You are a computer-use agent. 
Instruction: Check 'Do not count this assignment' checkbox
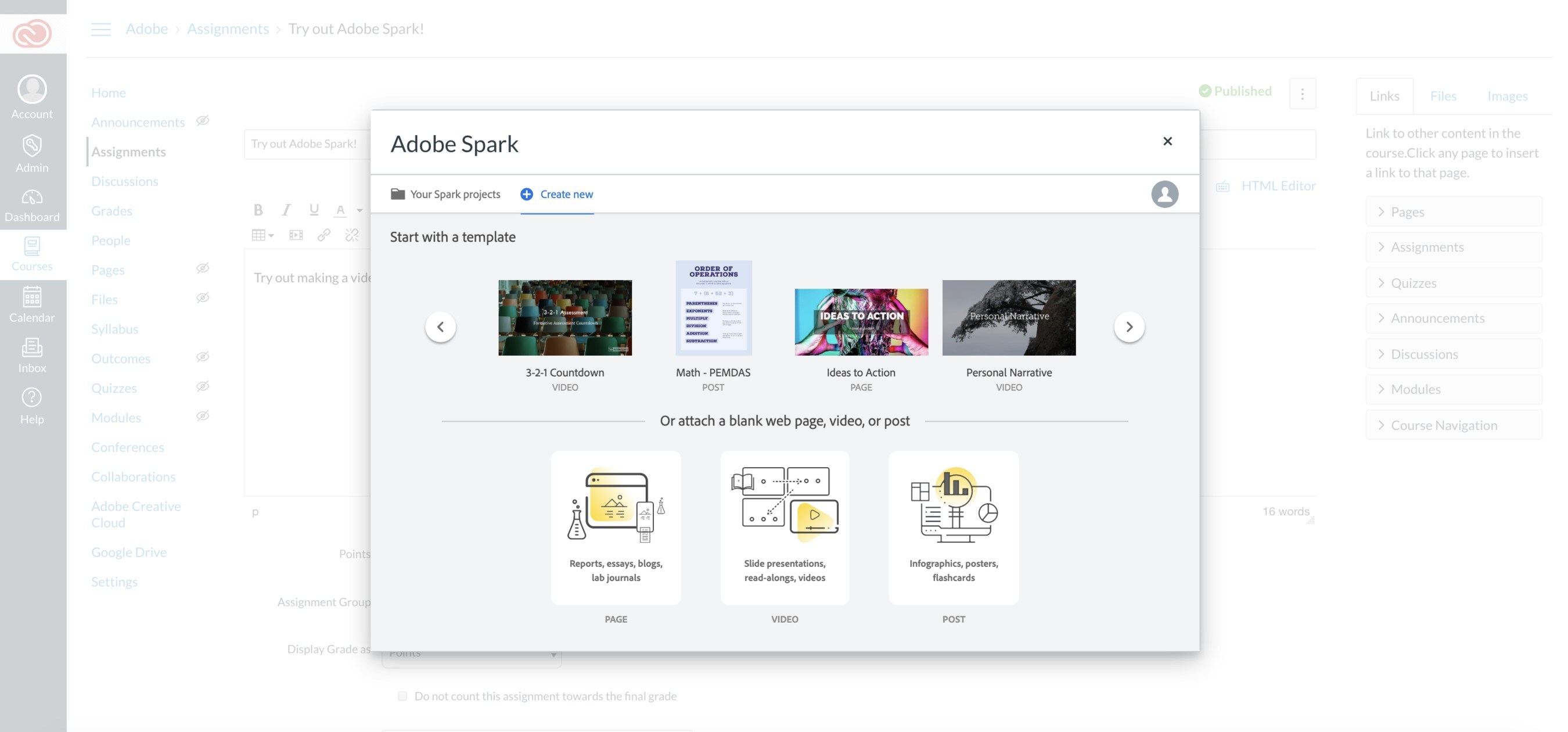[402, 696]
